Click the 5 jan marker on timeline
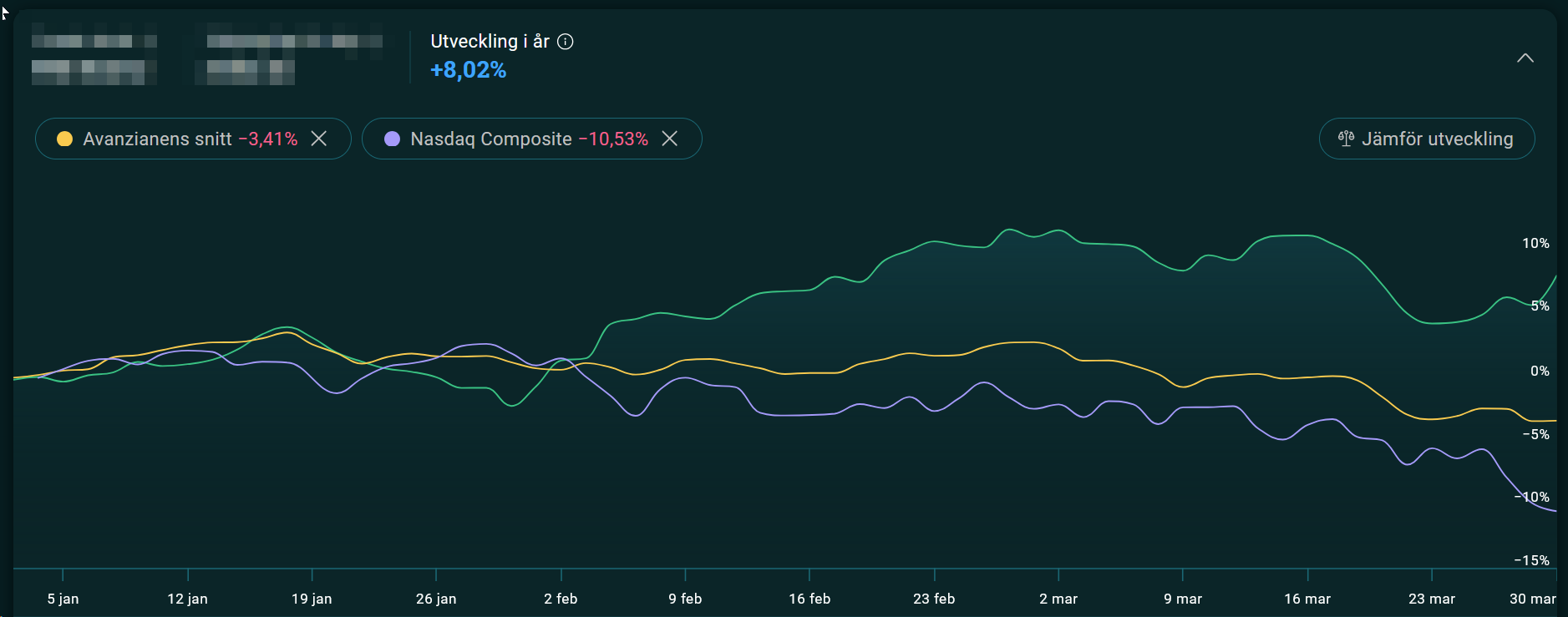 pos(63,599)
